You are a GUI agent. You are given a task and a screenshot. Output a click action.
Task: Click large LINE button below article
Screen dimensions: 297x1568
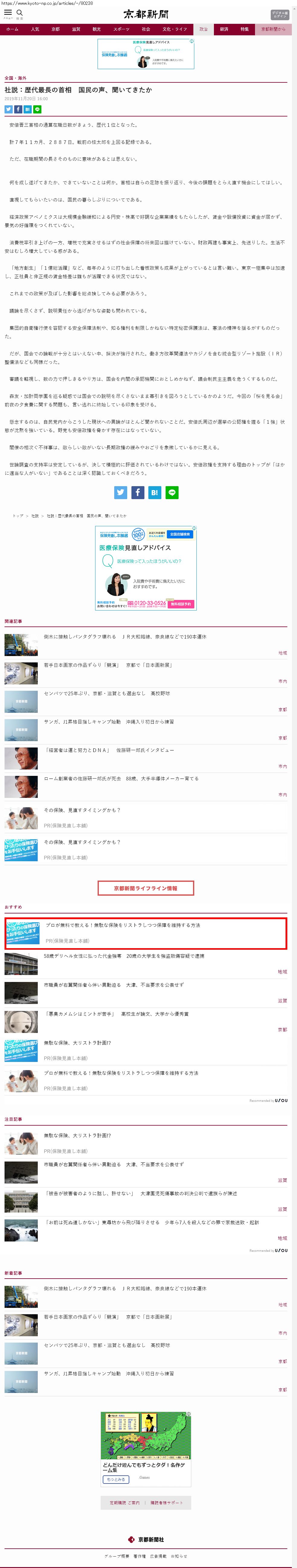(172, 492)
